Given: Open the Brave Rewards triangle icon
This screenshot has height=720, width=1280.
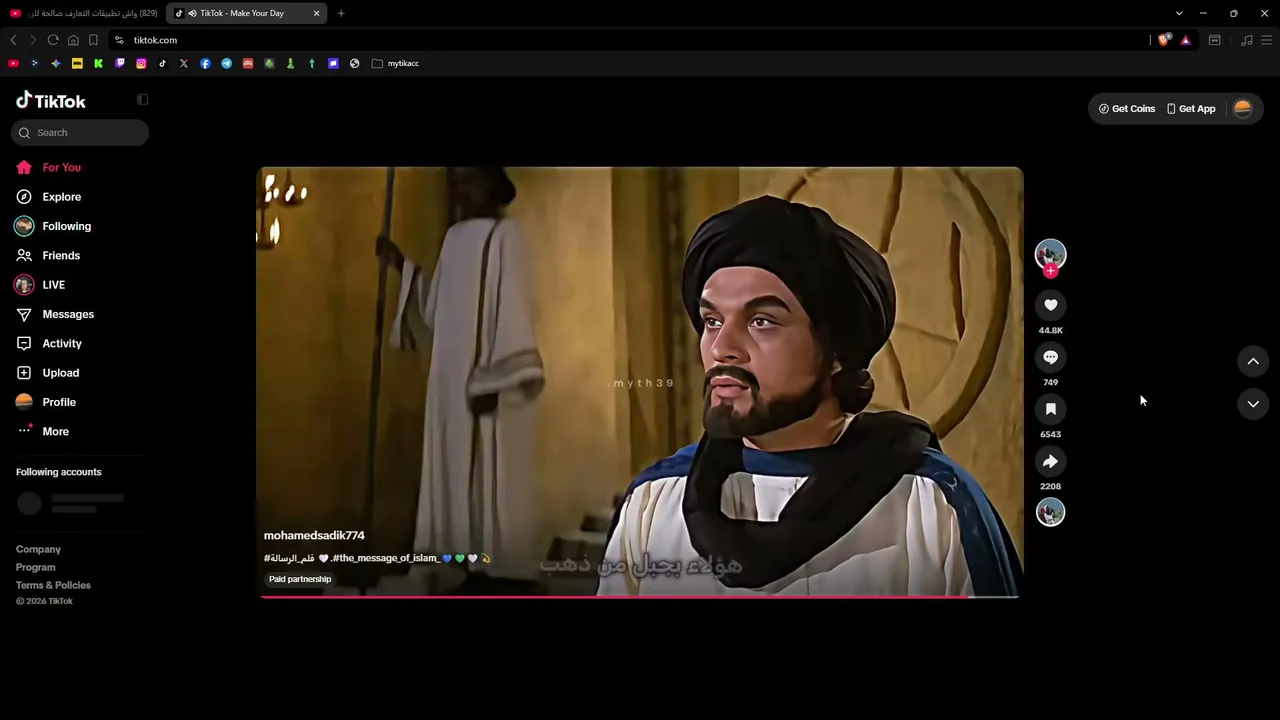Looking at the screenshot, I should [1185, 40].
